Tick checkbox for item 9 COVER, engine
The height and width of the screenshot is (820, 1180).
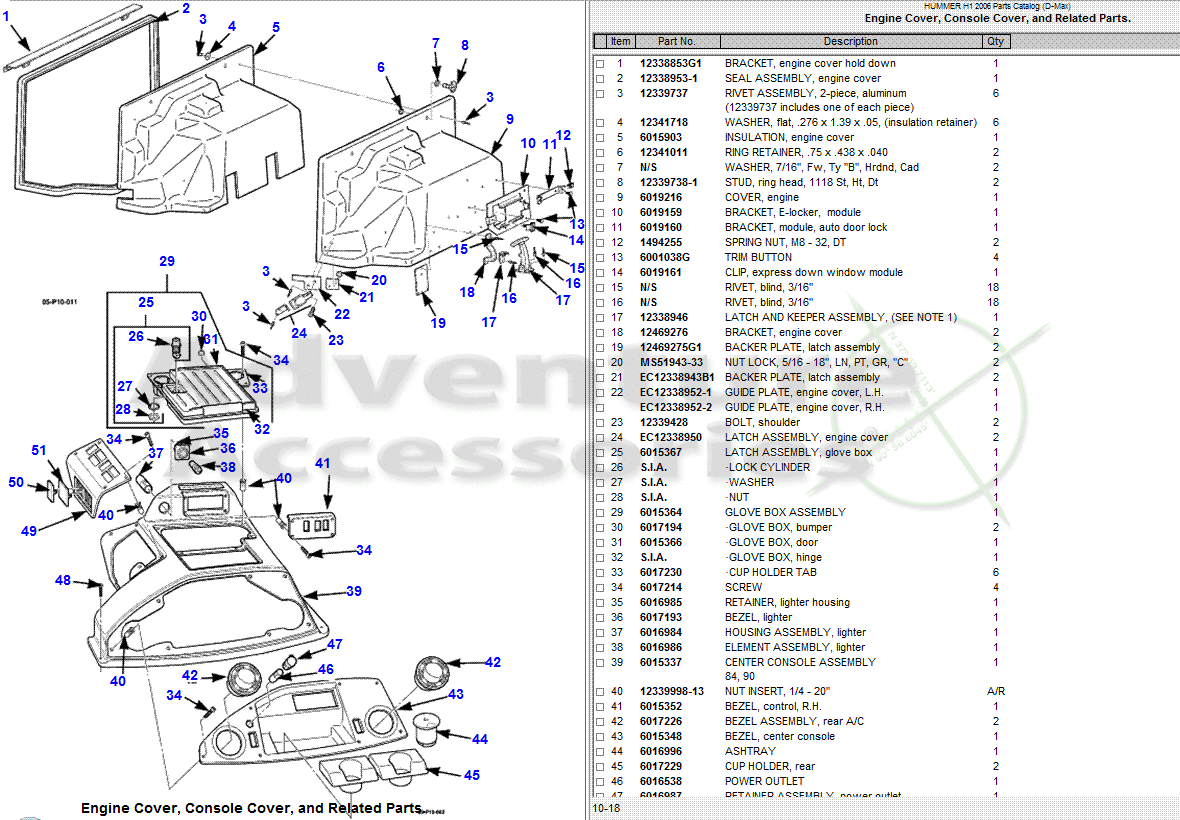(600, 198)
